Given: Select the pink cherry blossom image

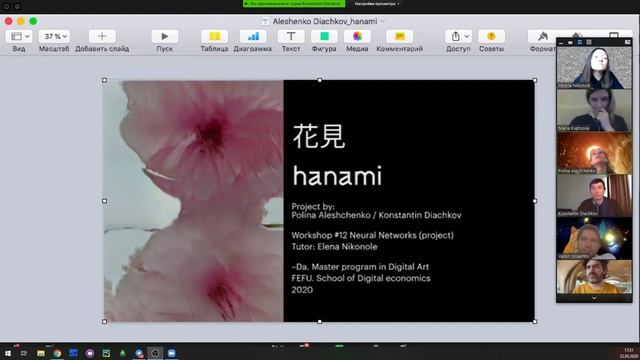Looking at the screenshot, I should [x=194, y=201].
